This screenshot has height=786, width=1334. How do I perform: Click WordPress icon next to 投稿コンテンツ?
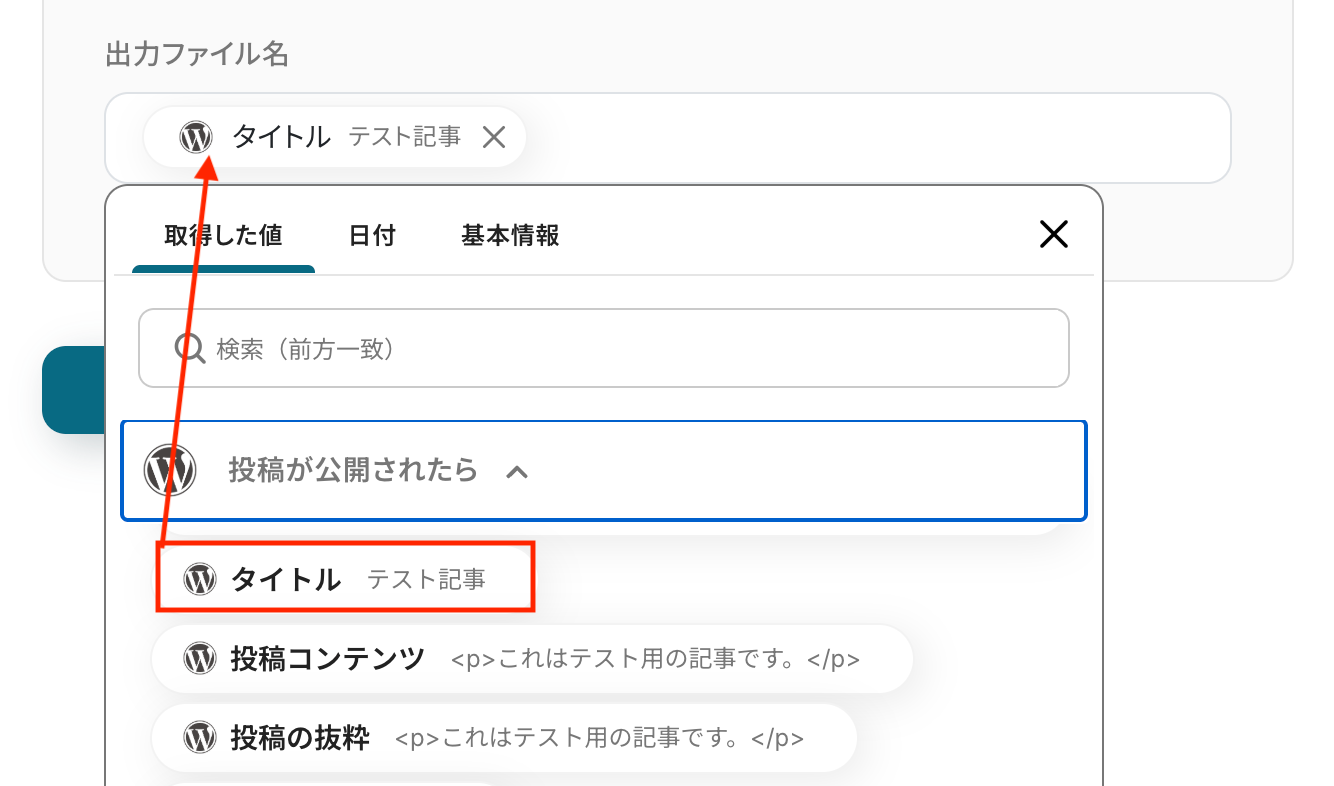200,659
